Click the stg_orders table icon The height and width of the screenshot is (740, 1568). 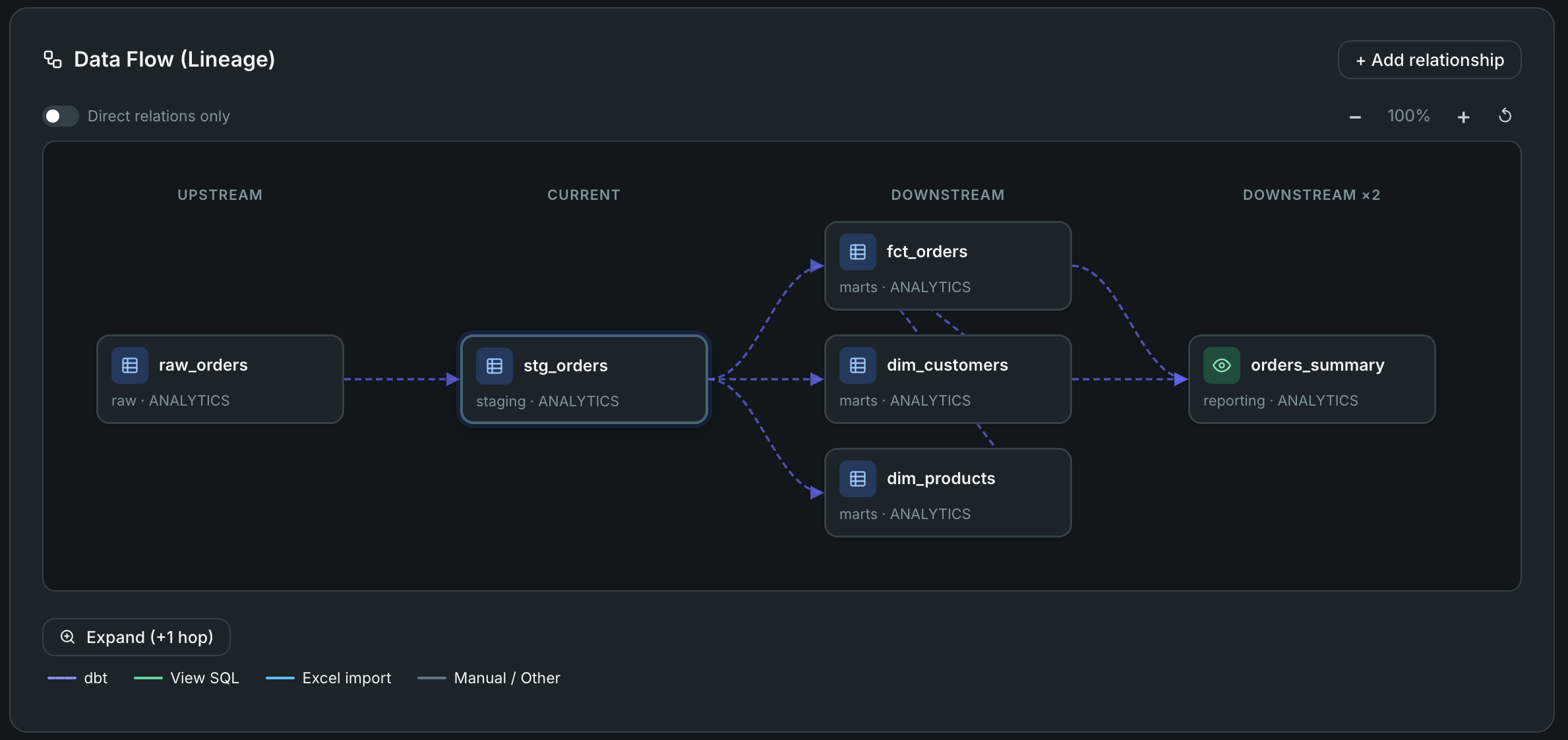[495, 366]
